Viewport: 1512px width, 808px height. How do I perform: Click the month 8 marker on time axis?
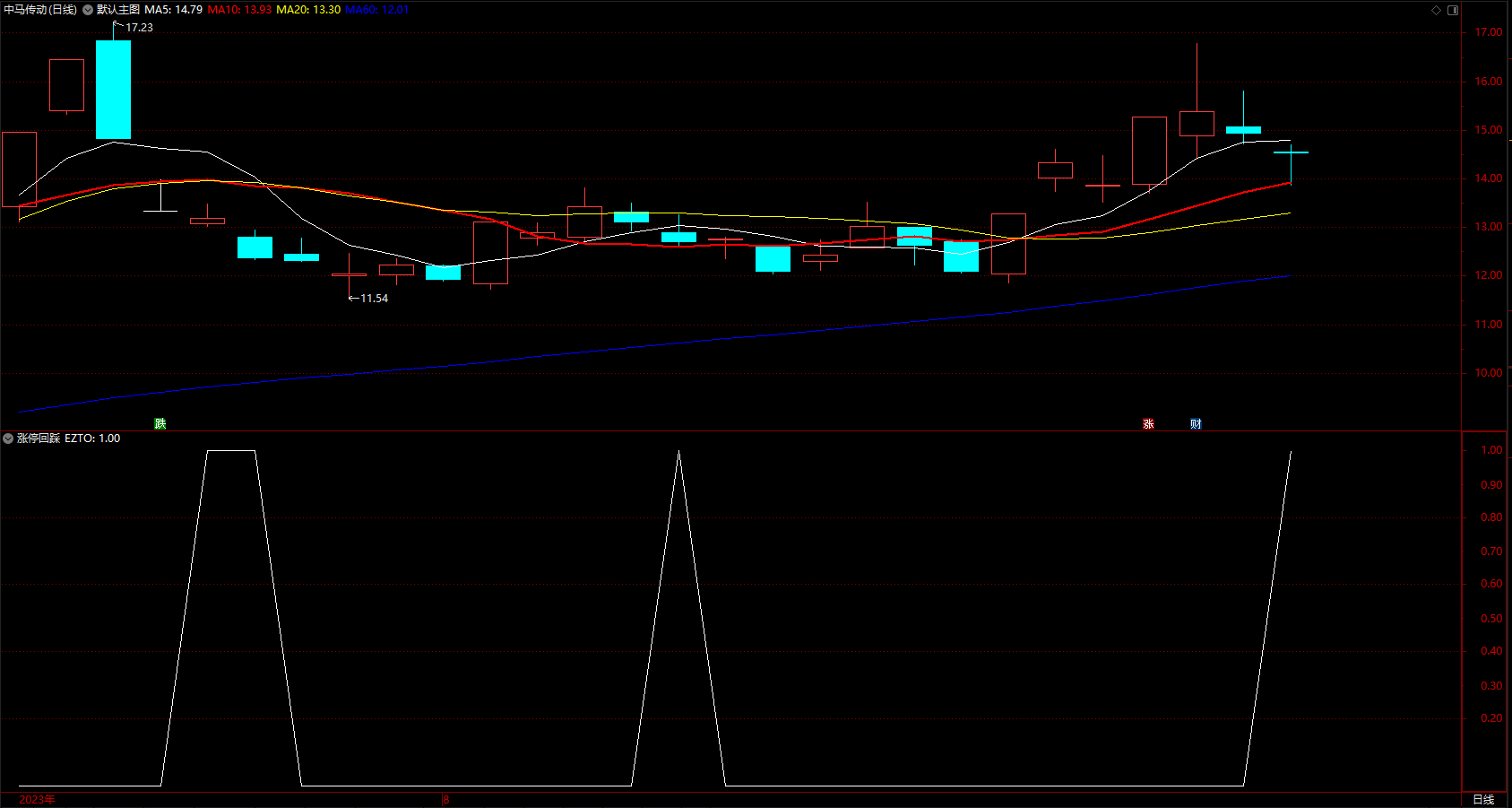click(446, 799)
